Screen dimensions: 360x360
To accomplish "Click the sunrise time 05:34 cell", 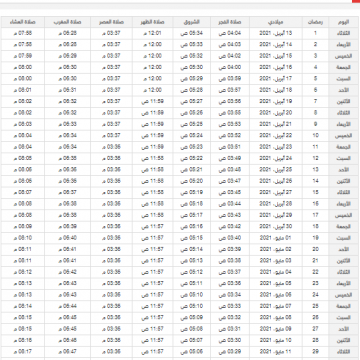I will [x=192, y=33].
